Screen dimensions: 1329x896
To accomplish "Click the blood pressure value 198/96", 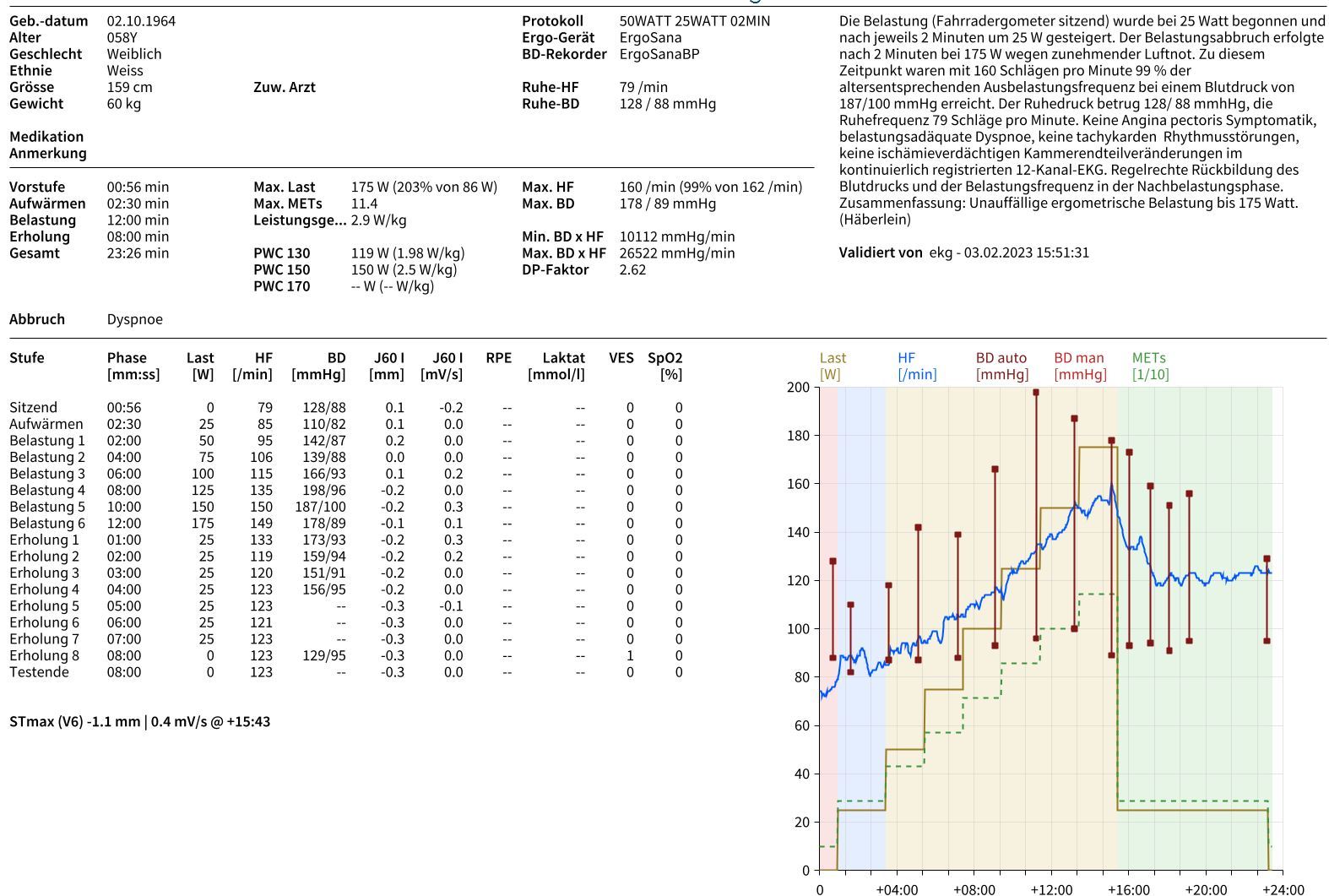I will click(x=323, y=491).
